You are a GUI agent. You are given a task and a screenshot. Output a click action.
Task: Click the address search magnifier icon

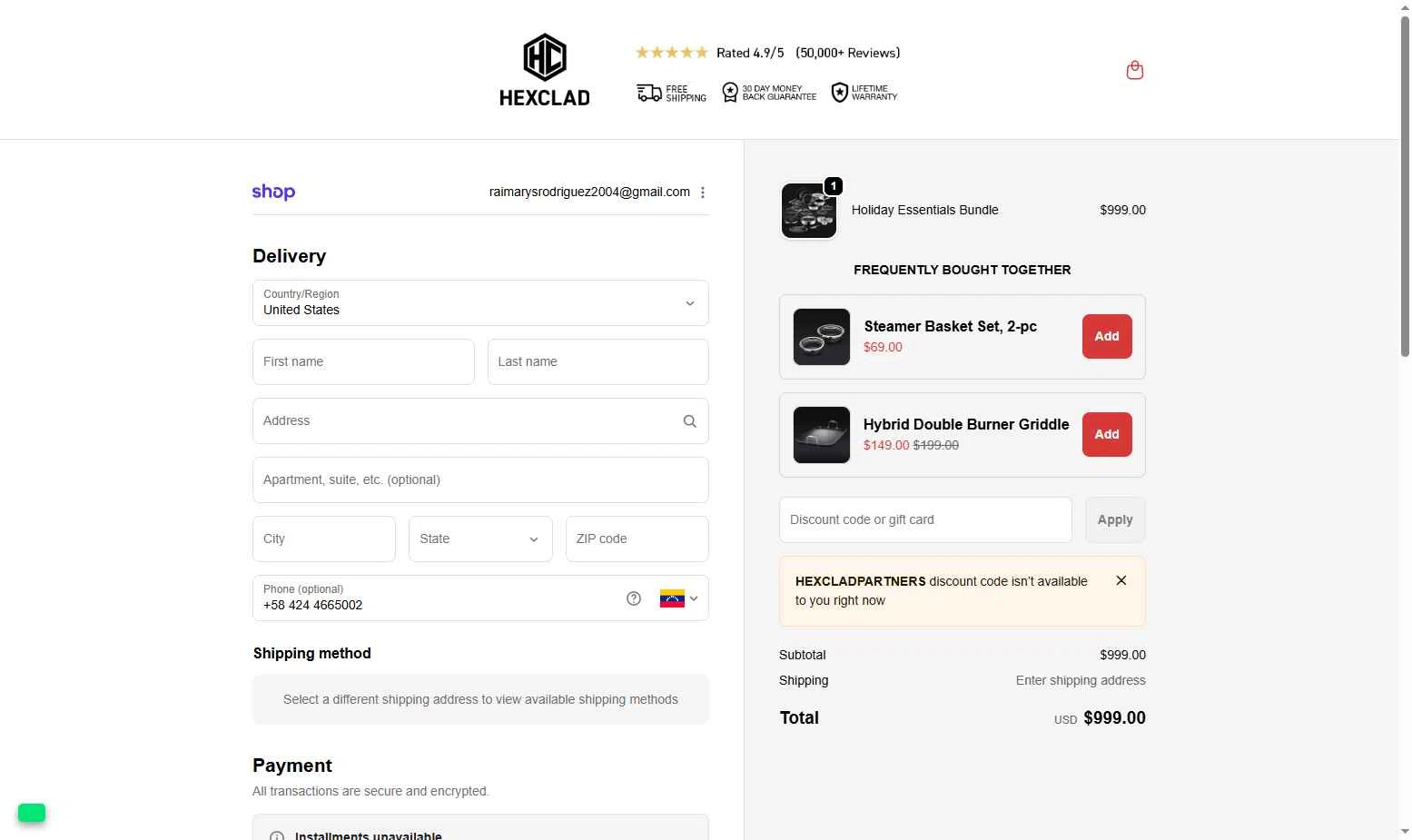[x=690, y=421]
